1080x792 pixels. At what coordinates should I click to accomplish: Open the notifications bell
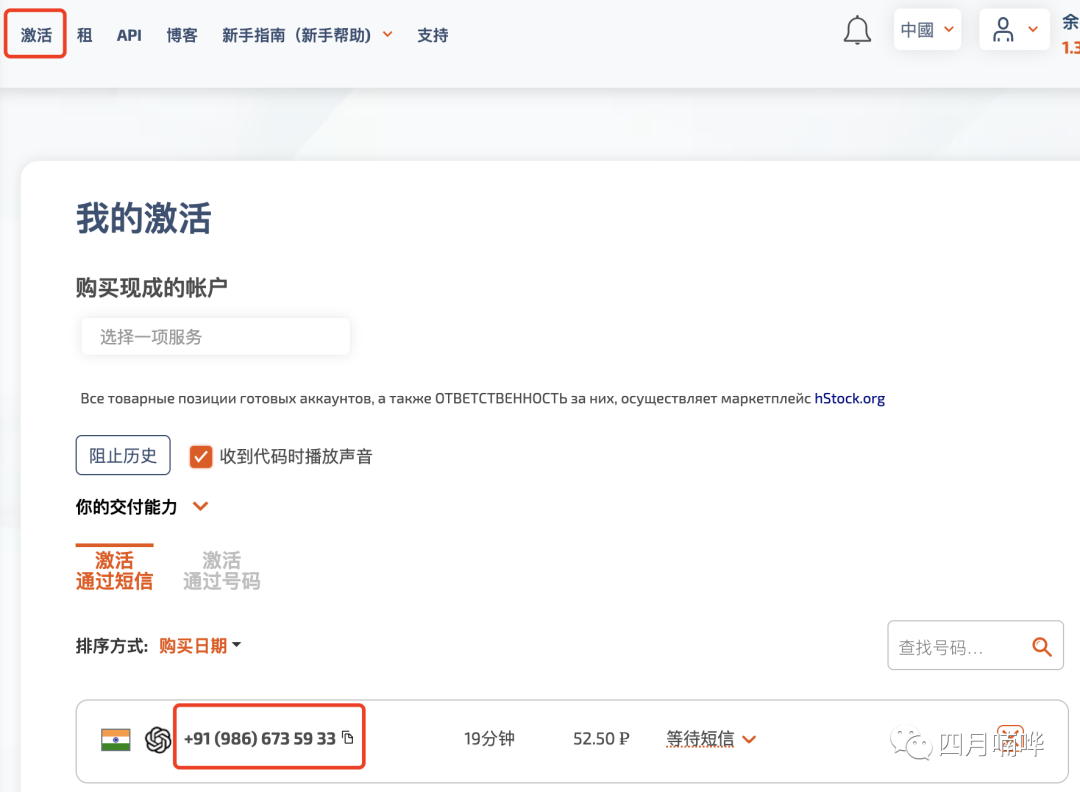tap(857, 30)
